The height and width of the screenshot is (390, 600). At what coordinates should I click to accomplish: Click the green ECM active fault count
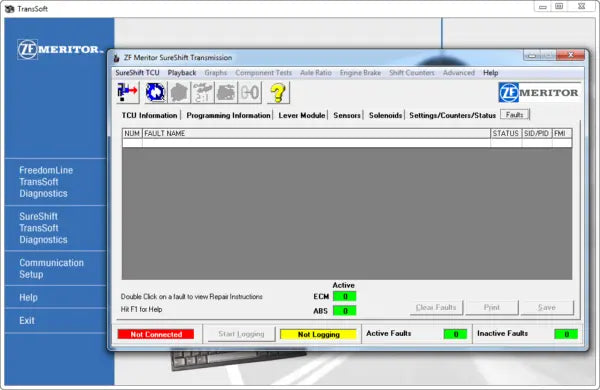(x=344, y=296)
